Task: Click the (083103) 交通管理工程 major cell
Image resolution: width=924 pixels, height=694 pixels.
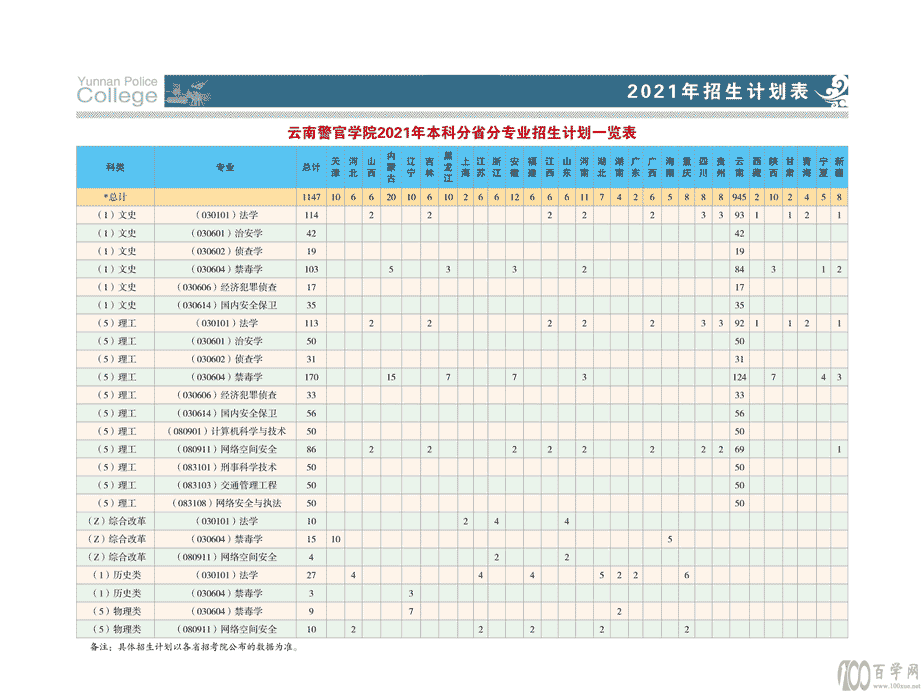Action: tap(226, 485)
